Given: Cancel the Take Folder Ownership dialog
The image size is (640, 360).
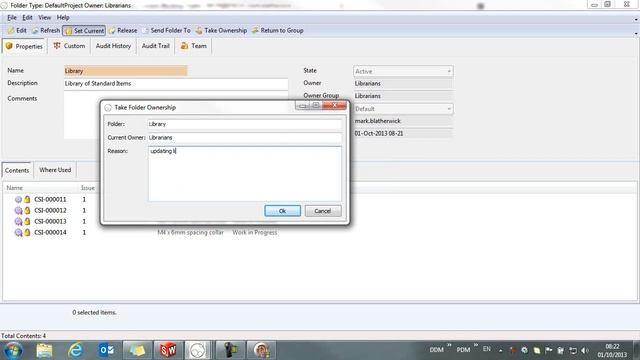Looking at the screenshot, I should pyautogui.click(x=323, y=211).
